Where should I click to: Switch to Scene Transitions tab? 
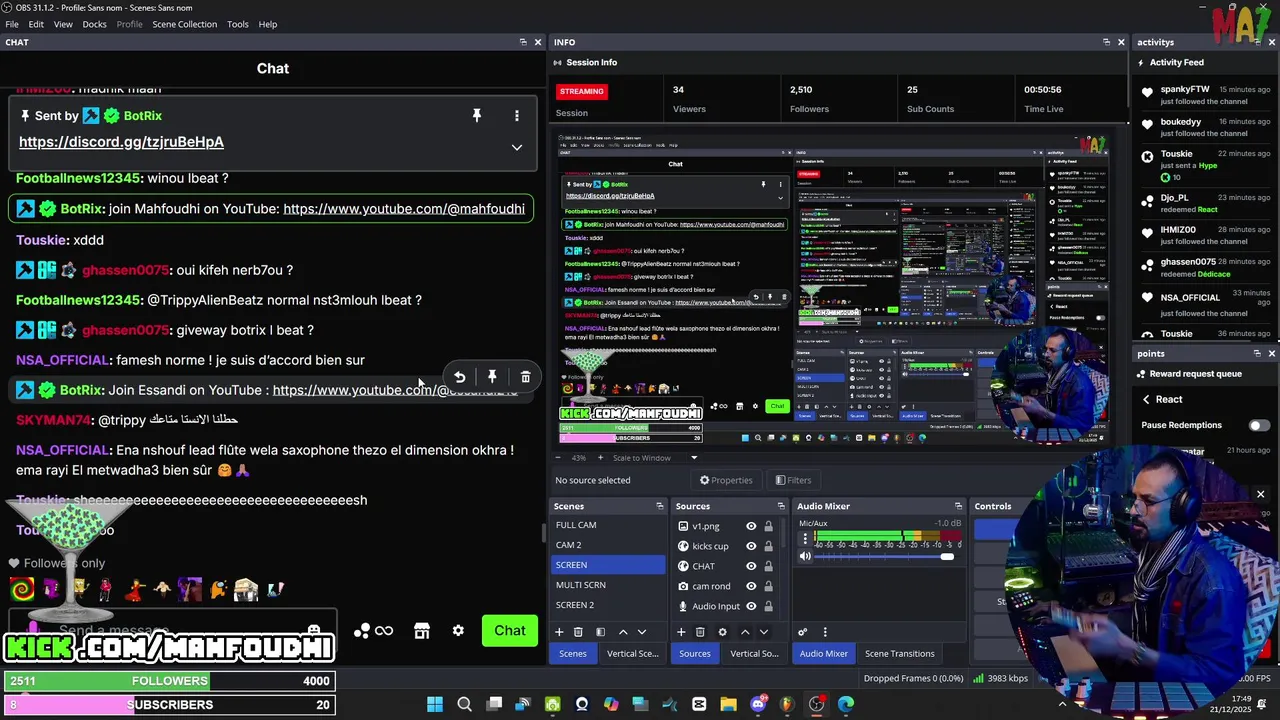click(x=899, y=654)
